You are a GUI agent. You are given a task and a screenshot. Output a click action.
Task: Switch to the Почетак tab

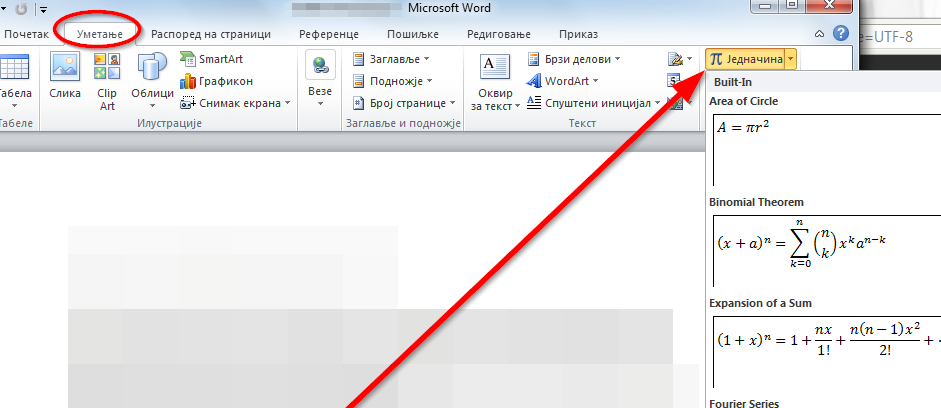click(26, 34)
